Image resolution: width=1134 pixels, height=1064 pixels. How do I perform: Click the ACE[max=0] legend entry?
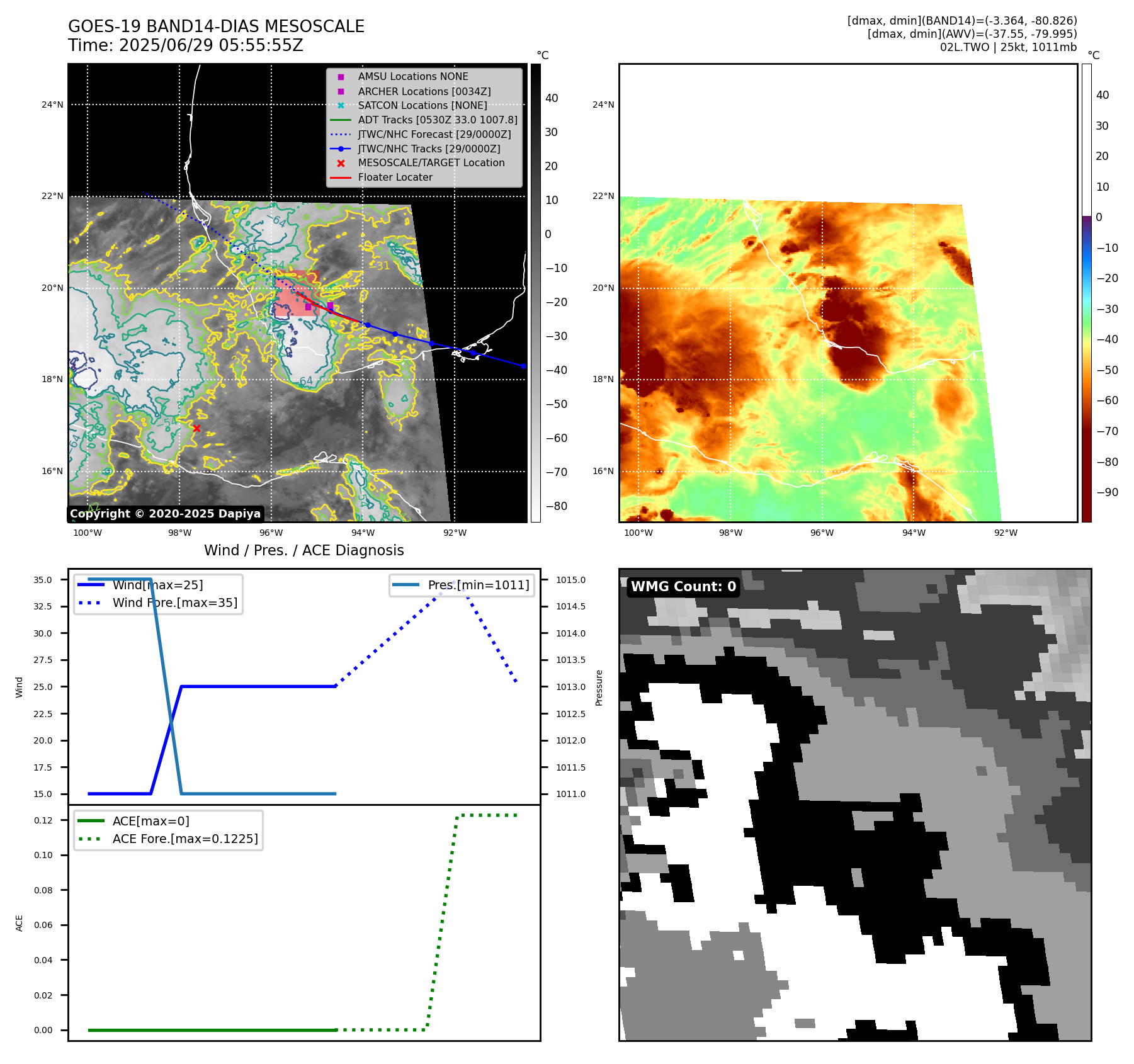tap(133, 821)
